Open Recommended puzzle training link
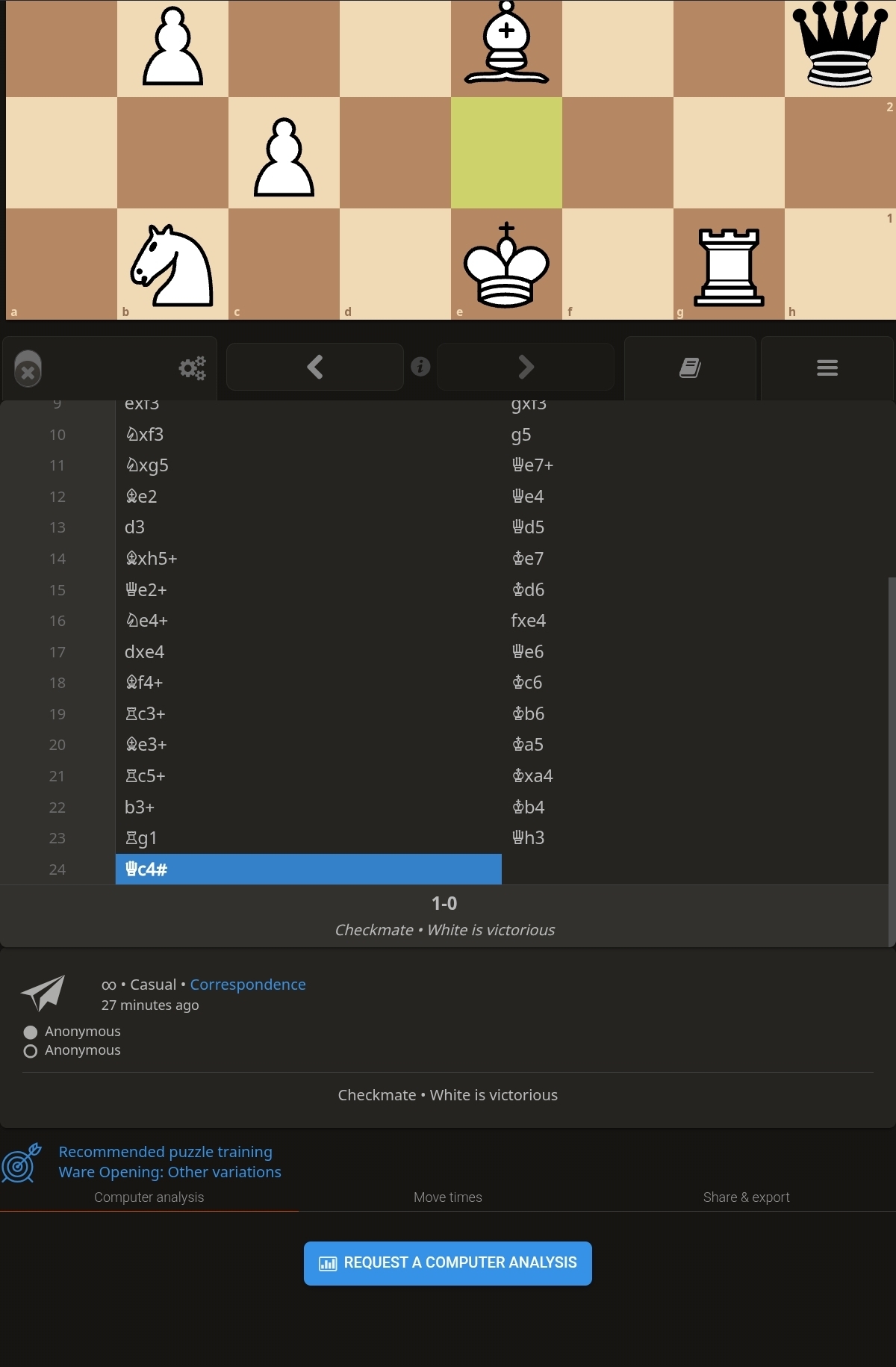 click(165, 1152)
